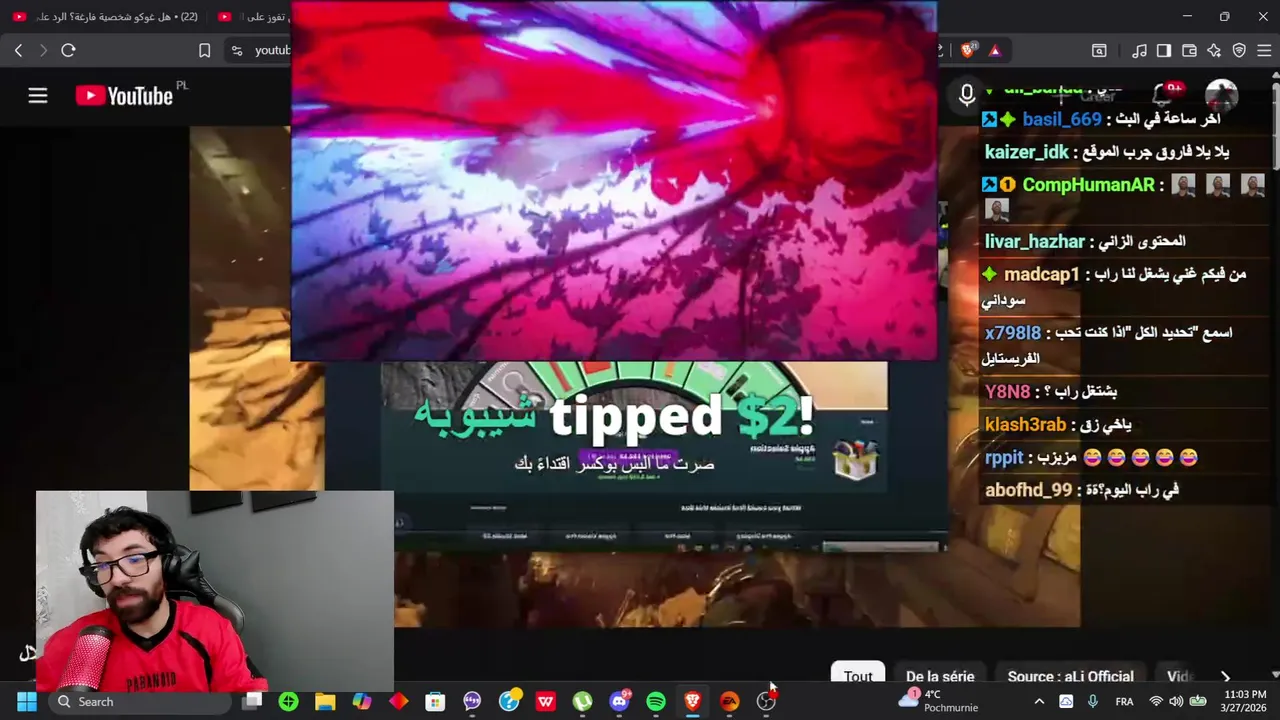Open the Windows Start menu

(27, 701)
